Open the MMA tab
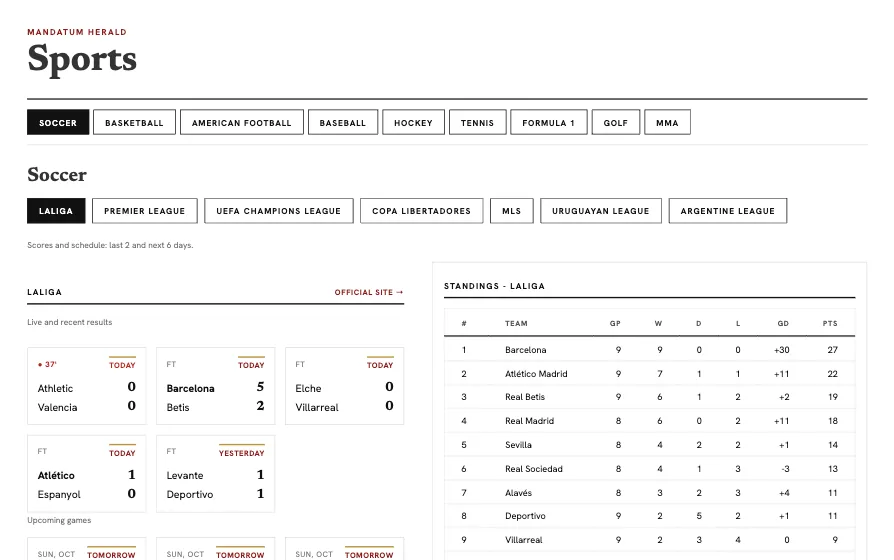The height and width of the screenshot is (560, 894). point(667,122)
